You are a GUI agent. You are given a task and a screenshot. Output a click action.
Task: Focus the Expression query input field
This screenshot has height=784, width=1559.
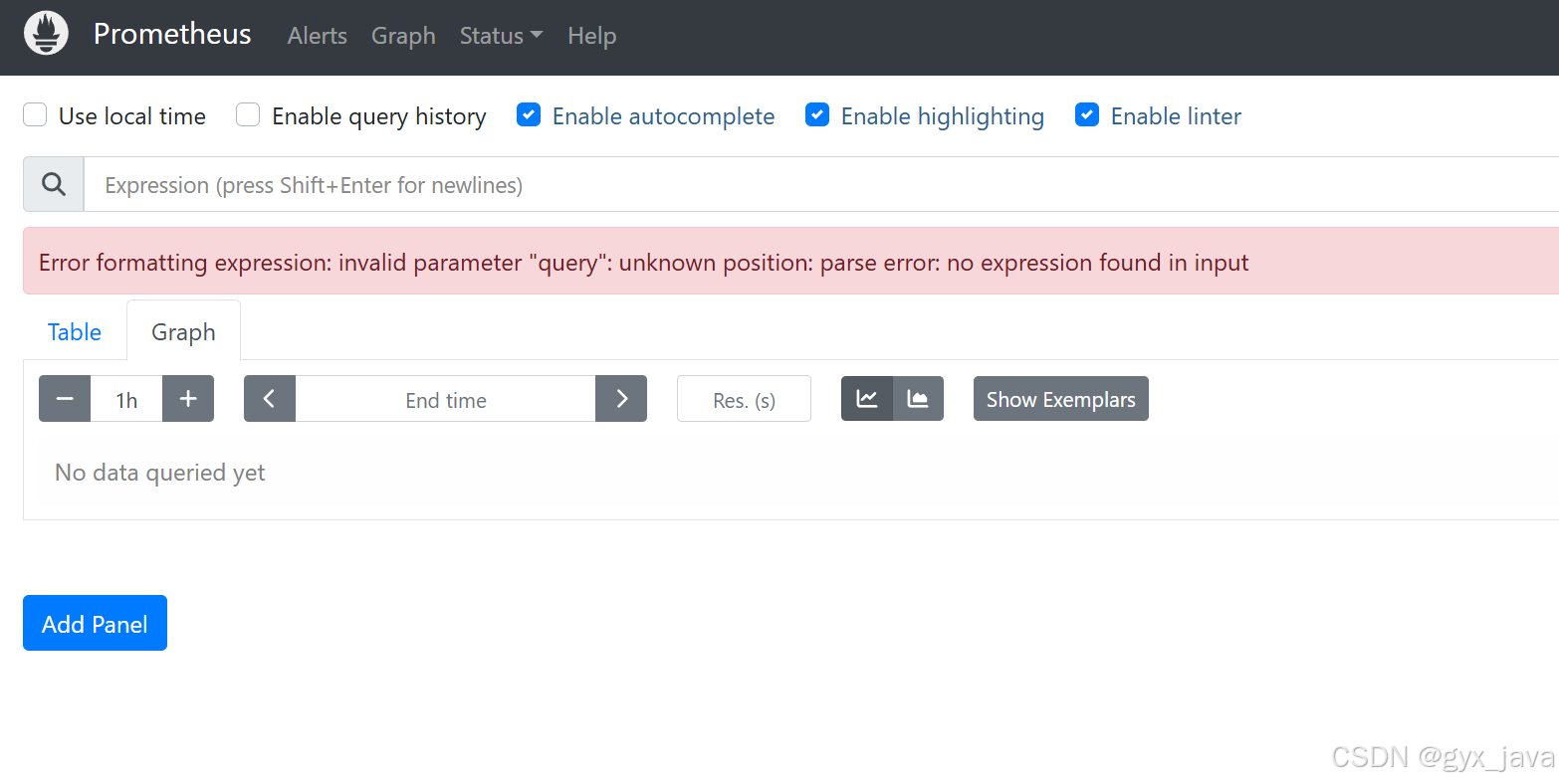(821, 184)
